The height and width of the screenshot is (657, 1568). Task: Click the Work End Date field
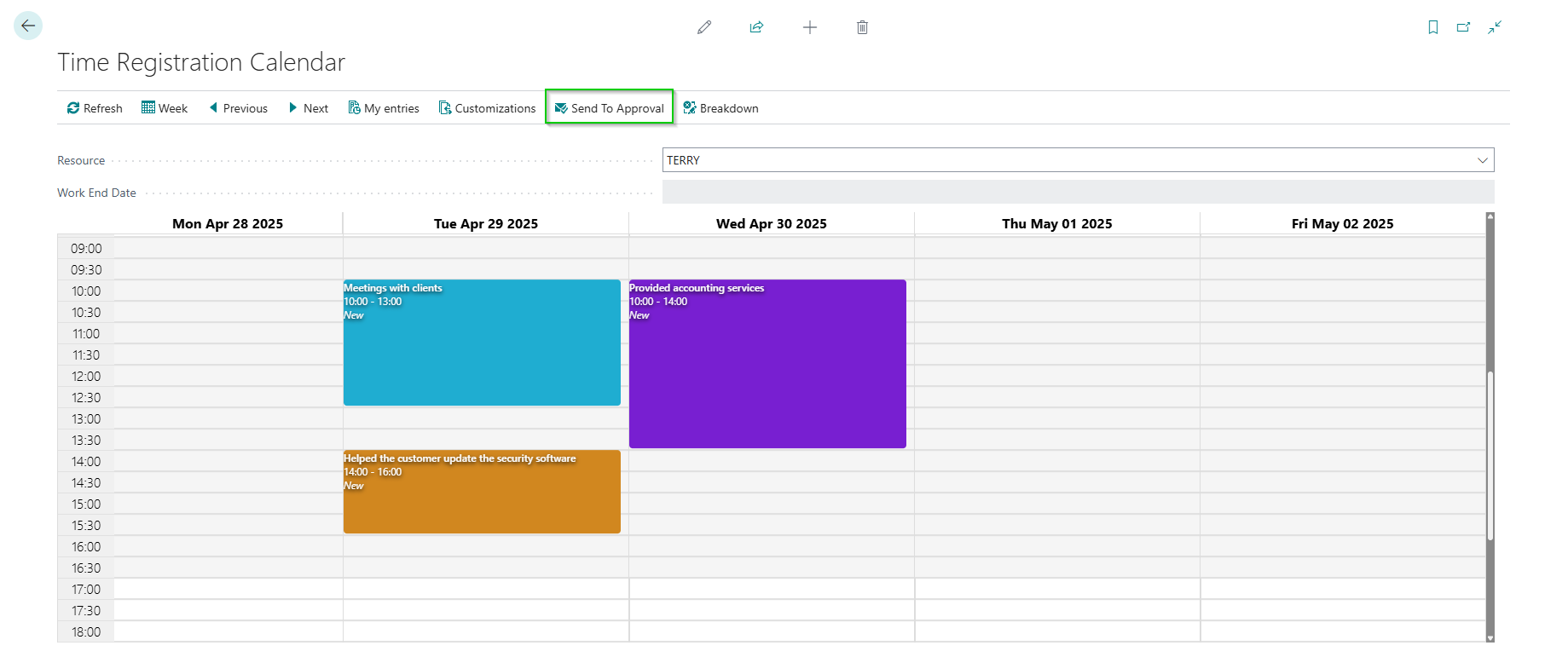click(x=1078, y=193)
